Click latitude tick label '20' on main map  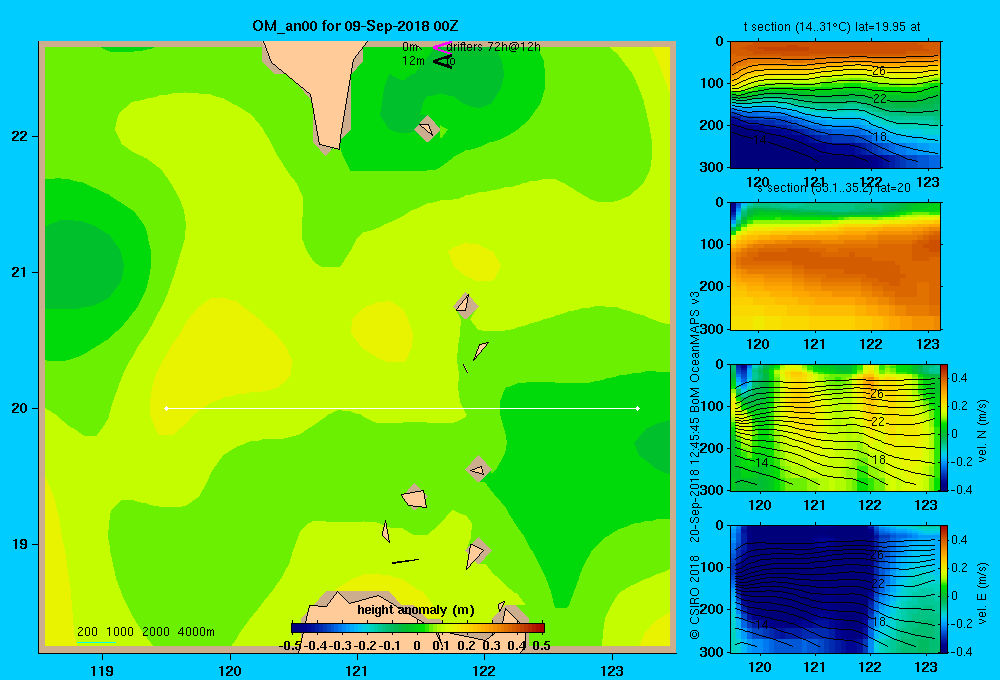point(20,408)
